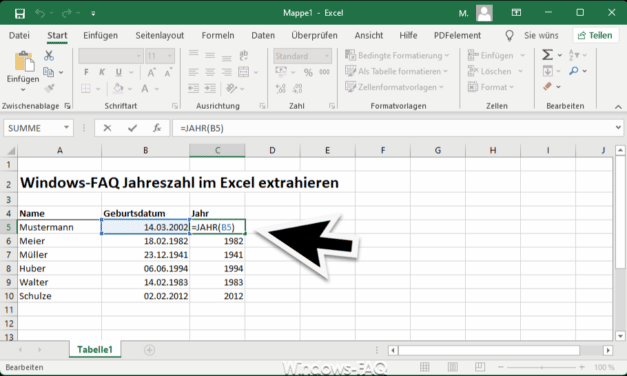This screenshot has height=376, width=627.
Task: Open Als Tabelle formatieren dropdown
Action: pos(396,71)
